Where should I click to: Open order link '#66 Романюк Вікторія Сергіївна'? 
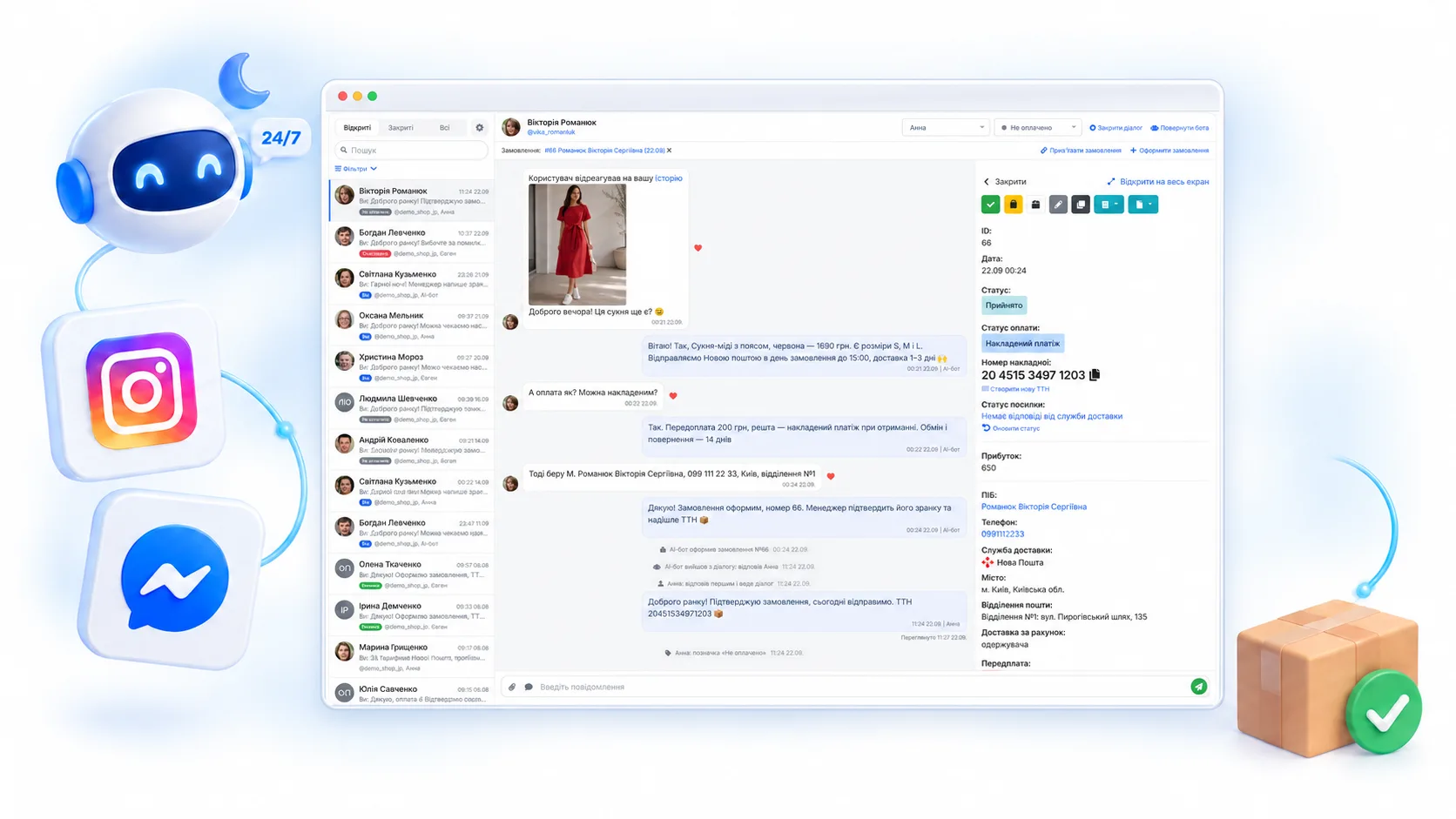coord(604,151)
